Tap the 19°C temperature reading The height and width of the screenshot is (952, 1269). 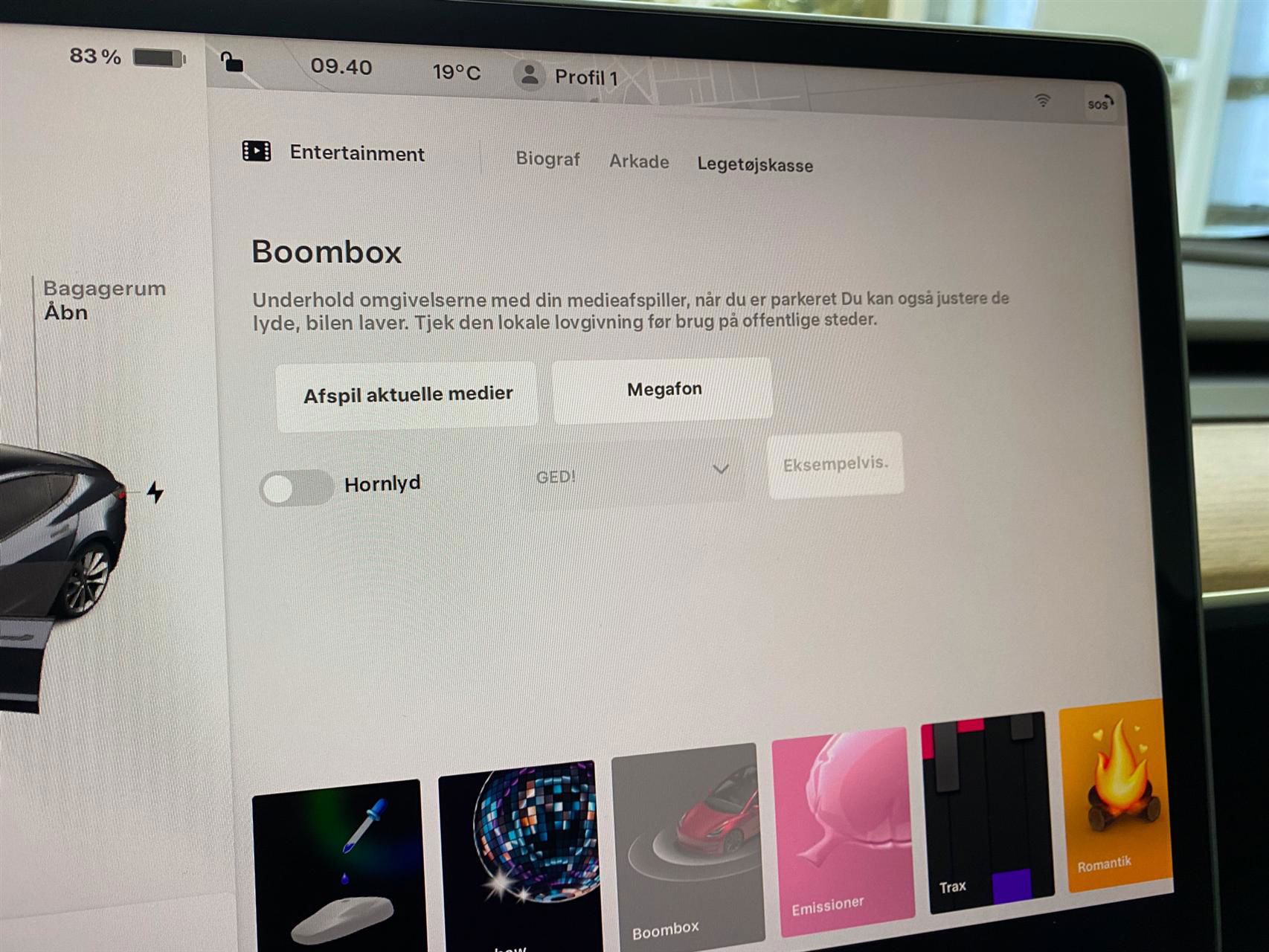pyautogui.click(x=456, y=72)
